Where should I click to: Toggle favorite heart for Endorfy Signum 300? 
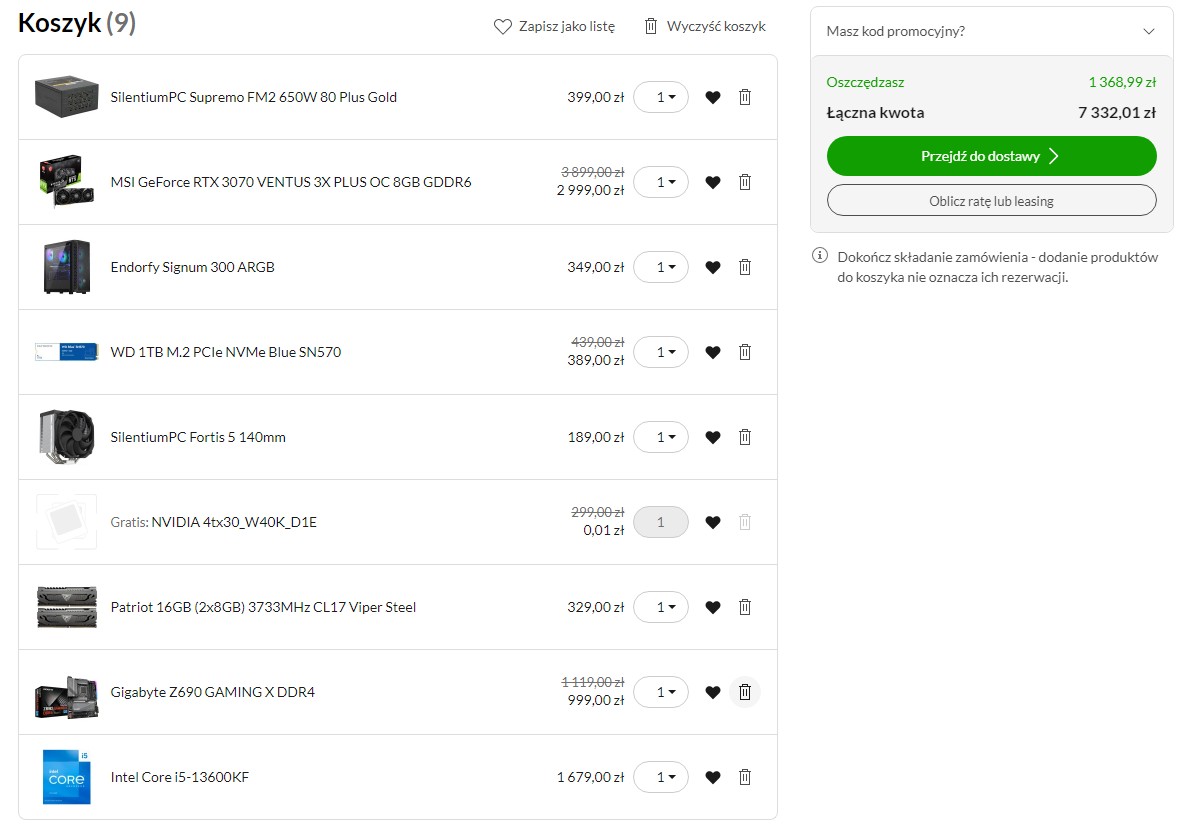pos(712,267)
